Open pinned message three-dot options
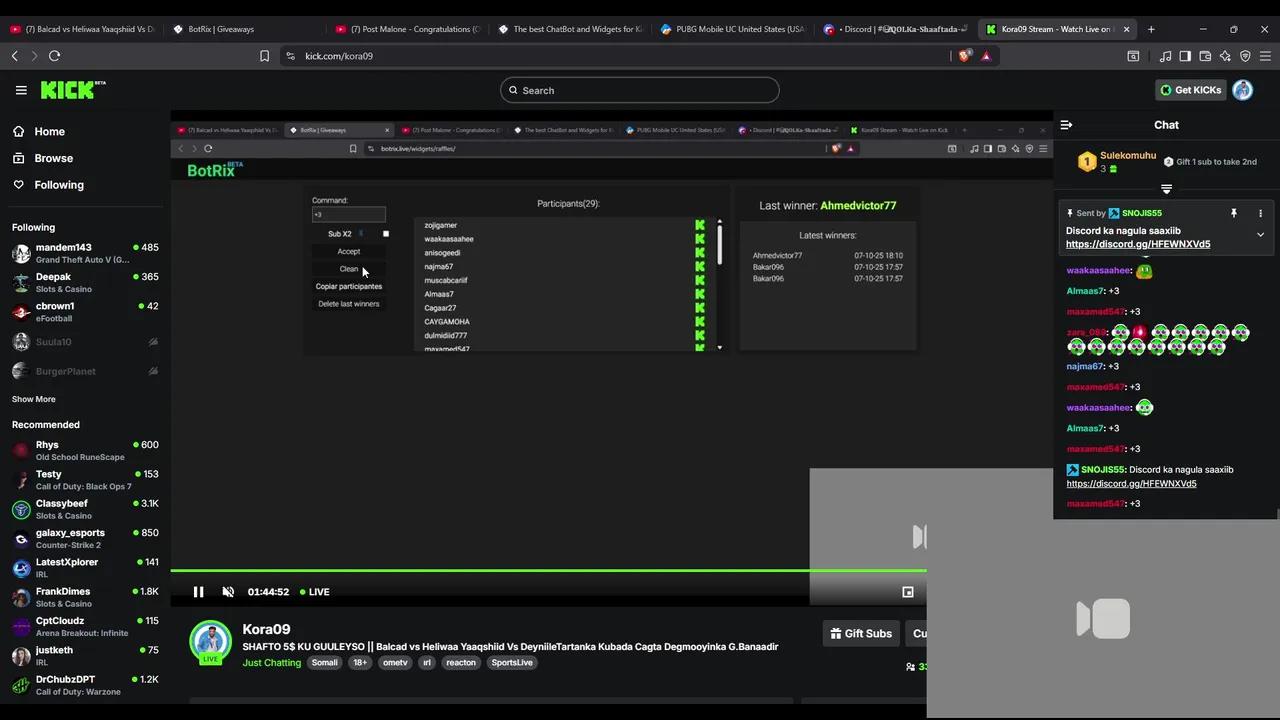Image resolution: width=1280 pixels, height=720 pixels. 1260,213
